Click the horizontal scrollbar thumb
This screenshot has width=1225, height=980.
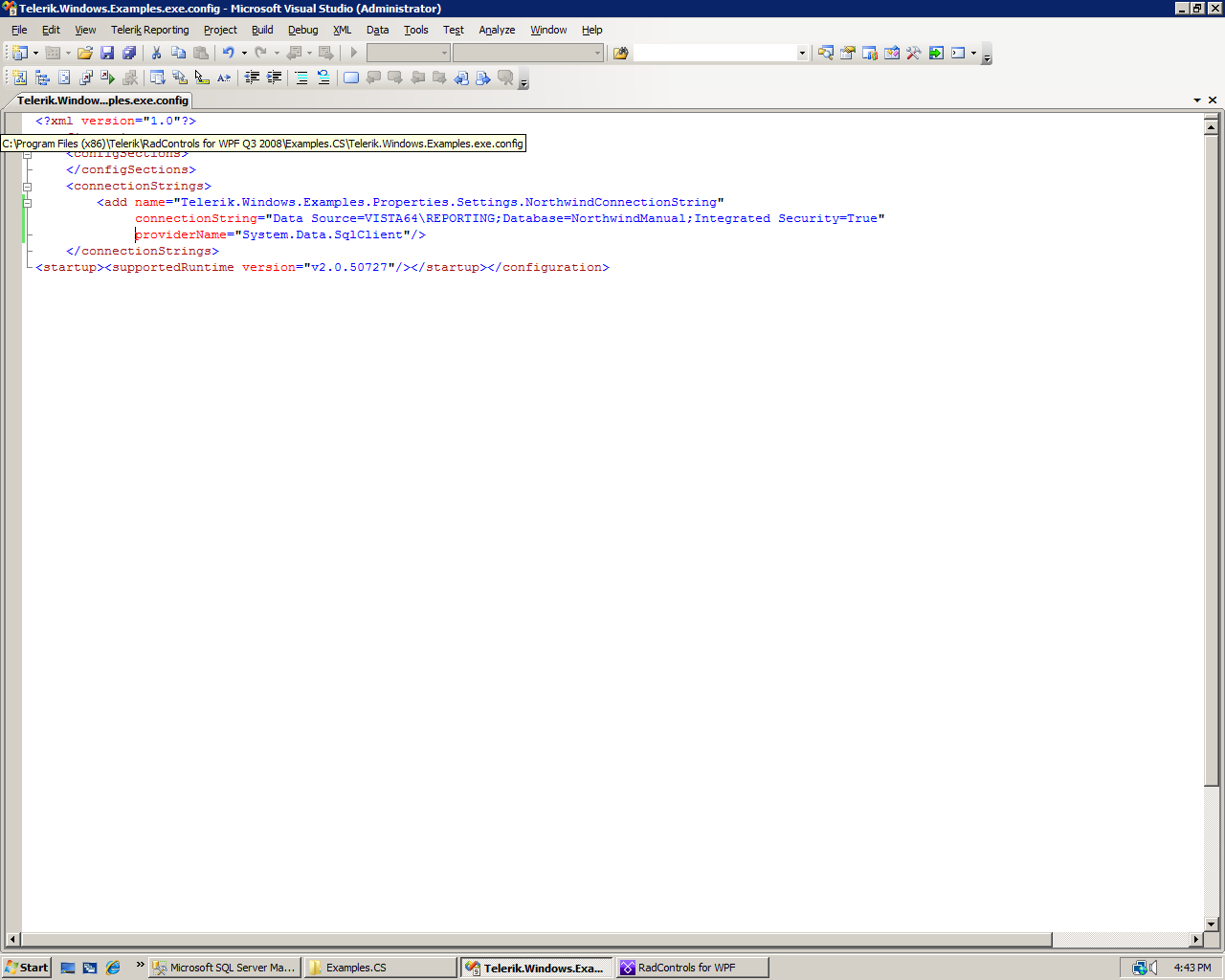pyautogui.click(x=536, y=940)
